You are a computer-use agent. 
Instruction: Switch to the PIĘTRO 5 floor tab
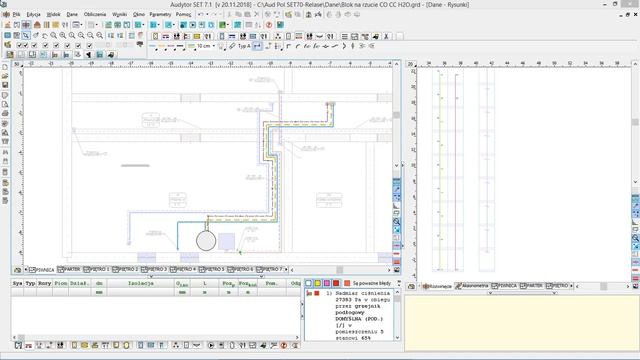pyautogui.click(x=211, y=269)
